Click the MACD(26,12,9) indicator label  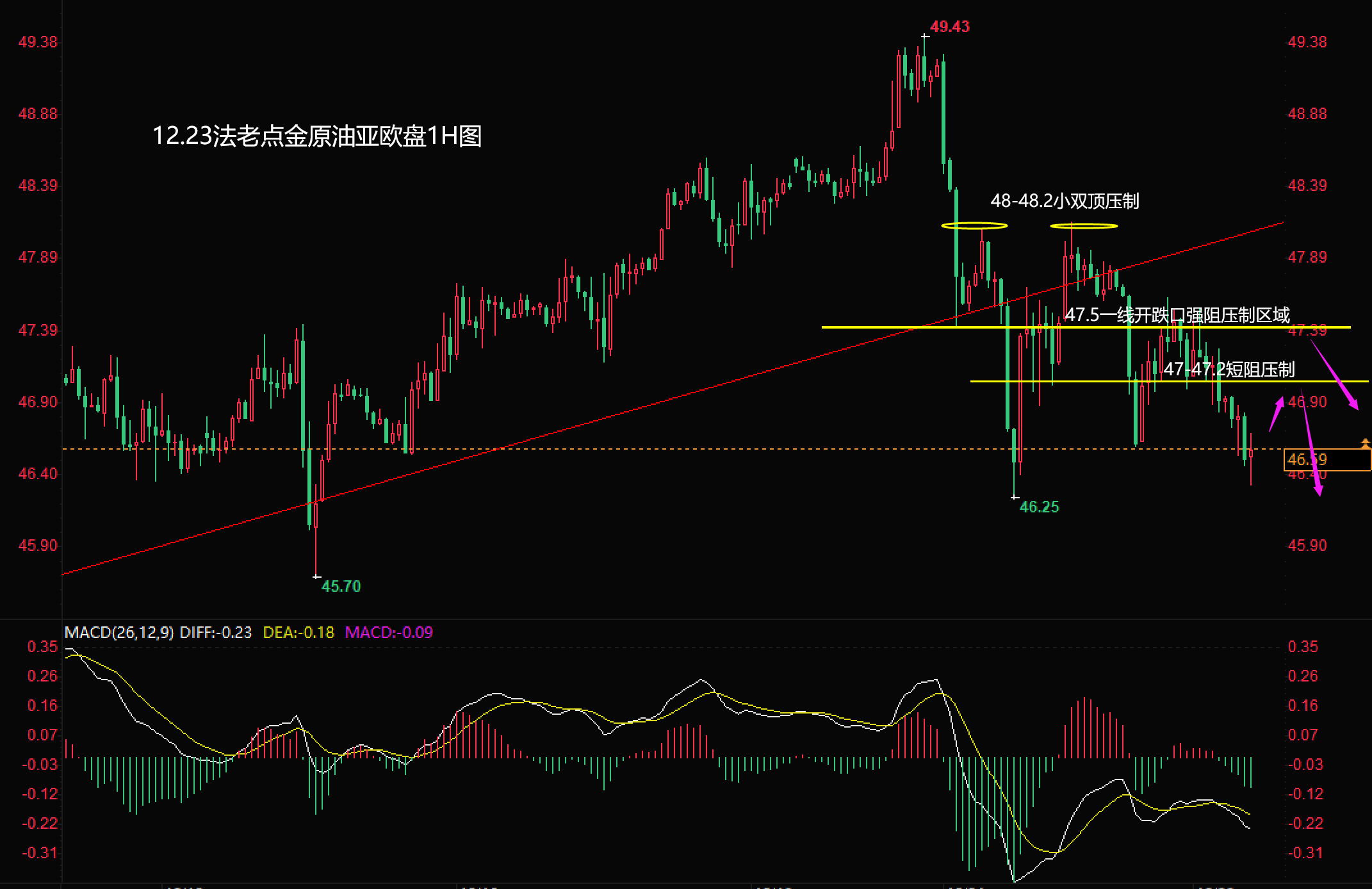click(x=119, y=633)
